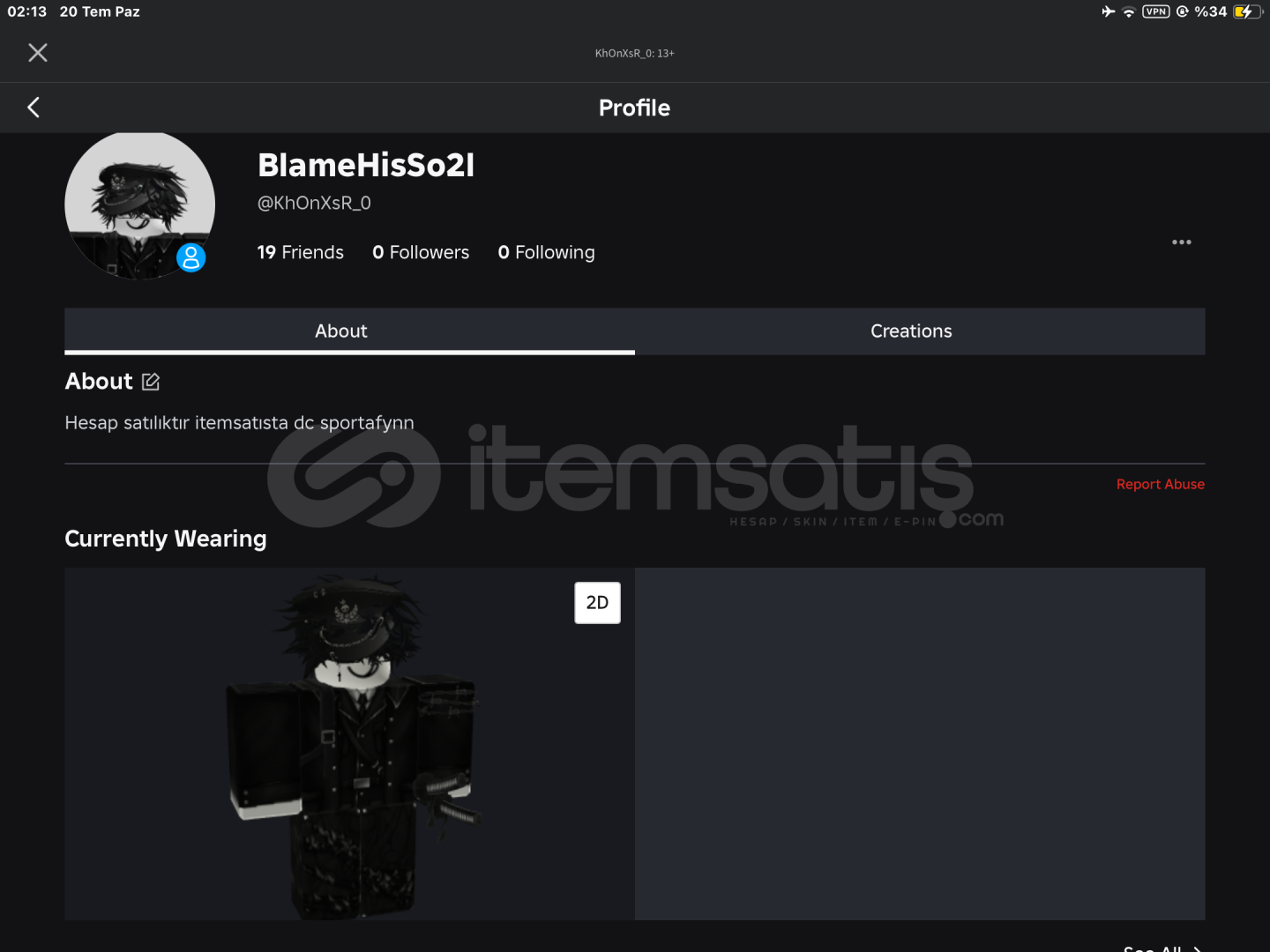
Task: Click the 3D avatar in Currently Wearing
Action: 353,745
